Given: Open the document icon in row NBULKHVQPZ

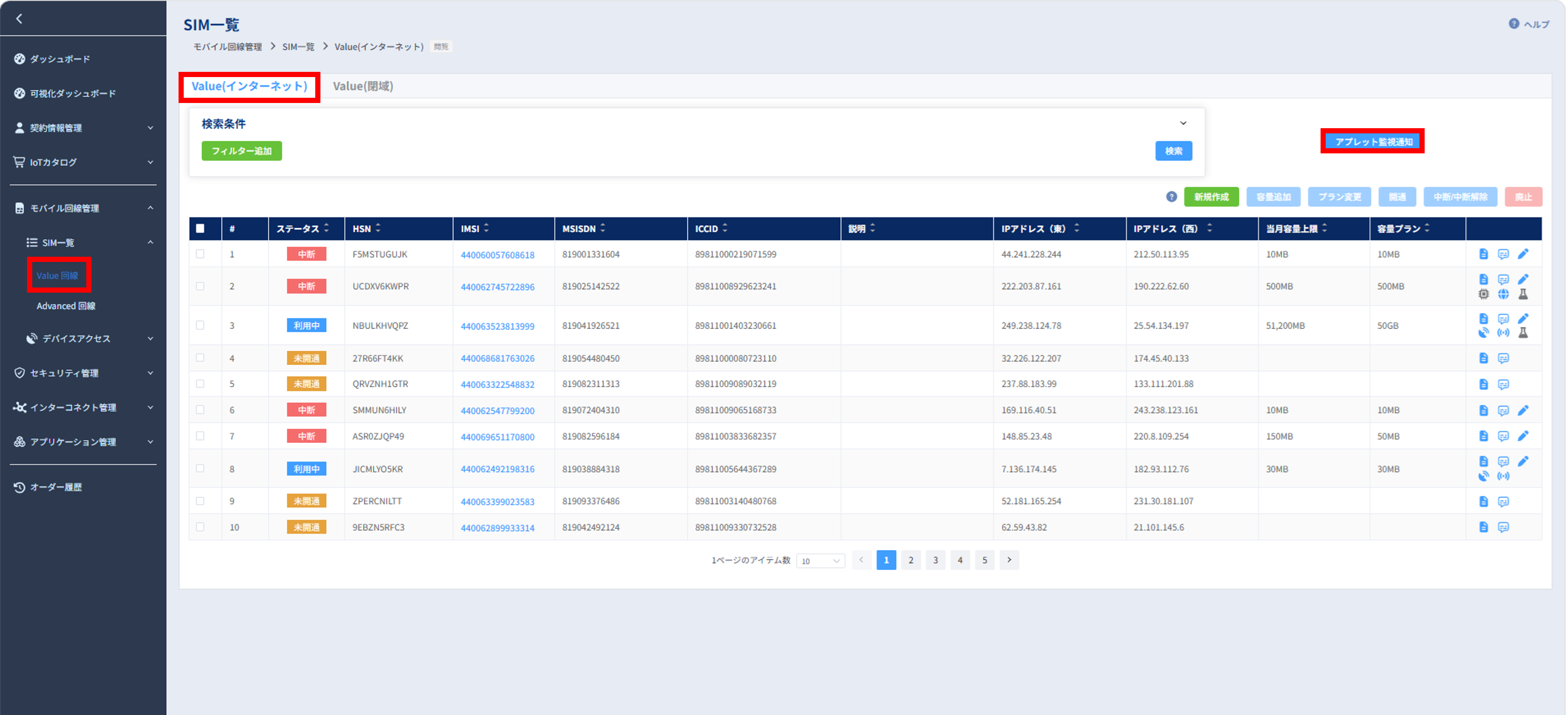Looking at the screenshot, I should pyautogui.click(x=1484, y=318).
